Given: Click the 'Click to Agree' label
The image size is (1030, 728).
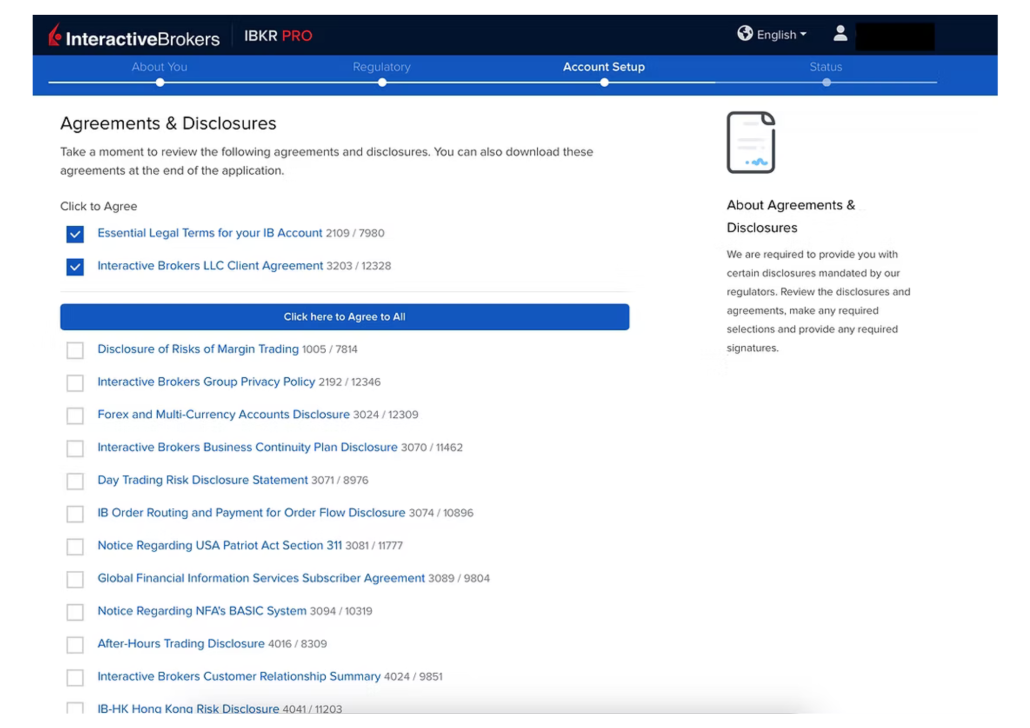Looking at the screenshot, I should click(x=99, y=206).
